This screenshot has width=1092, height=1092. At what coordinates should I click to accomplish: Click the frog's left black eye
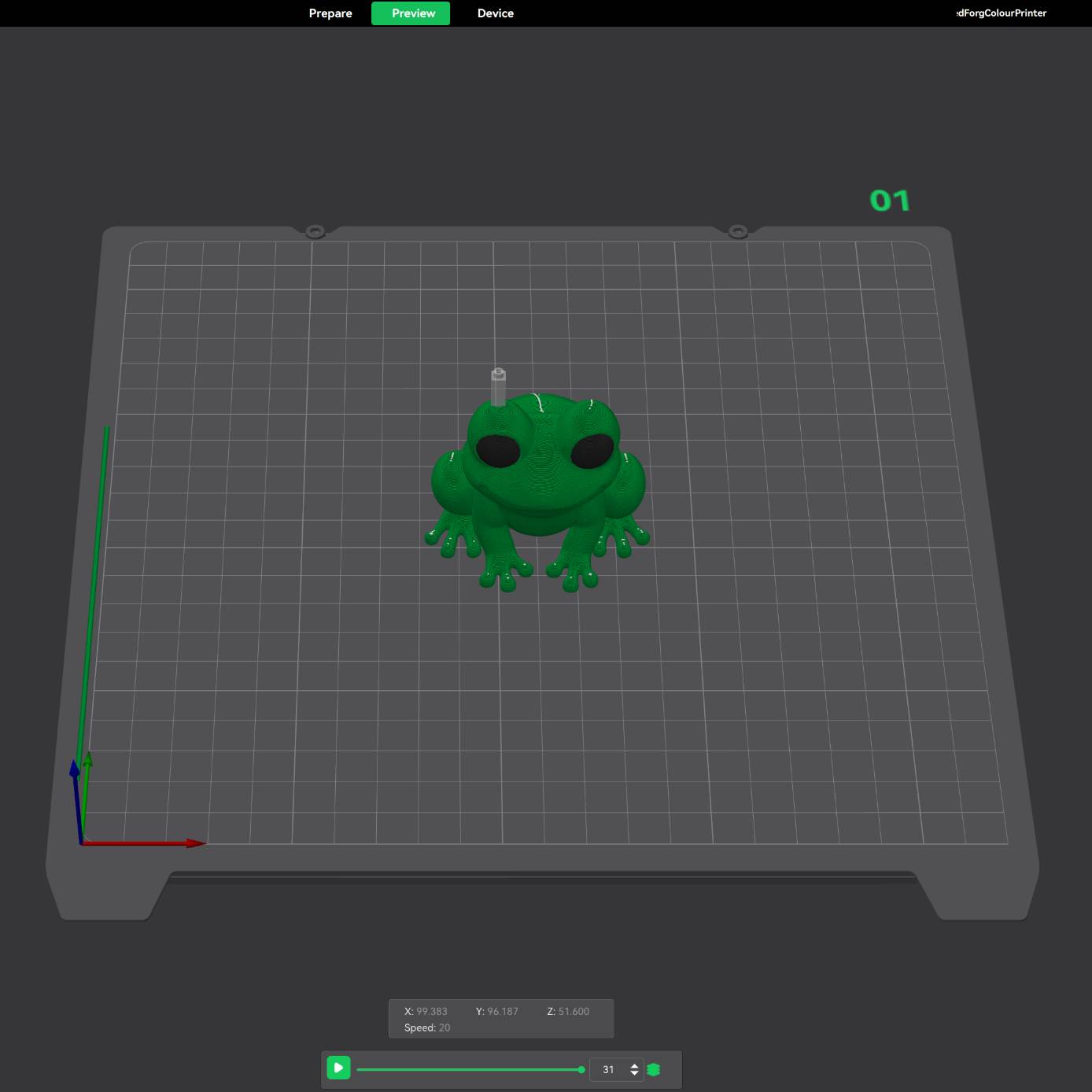click(498, 451)
